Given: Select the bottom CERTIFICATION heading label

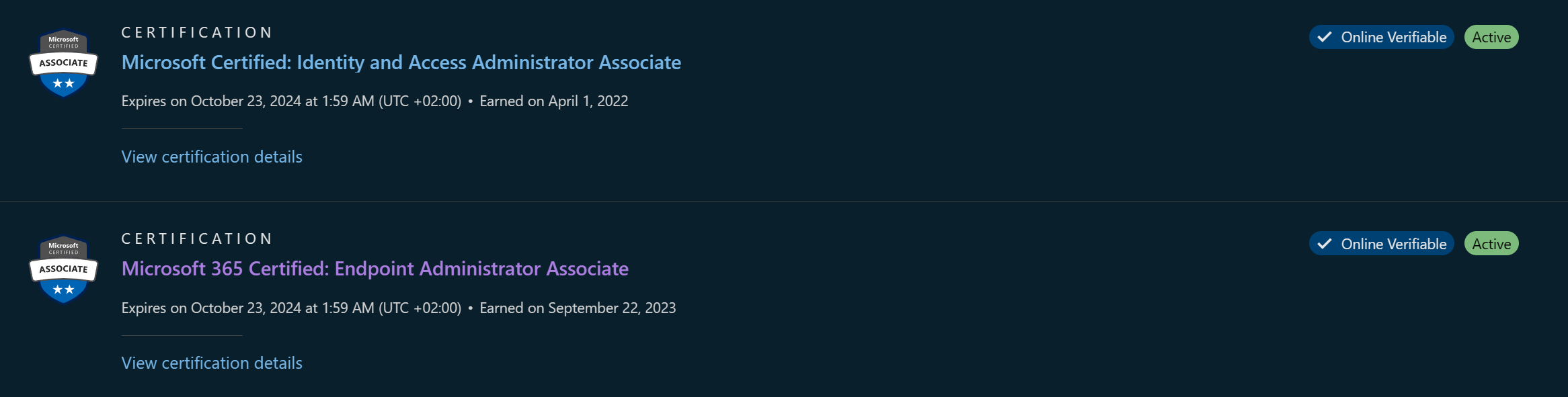Looking at the screenshot, I should [196, 238].
